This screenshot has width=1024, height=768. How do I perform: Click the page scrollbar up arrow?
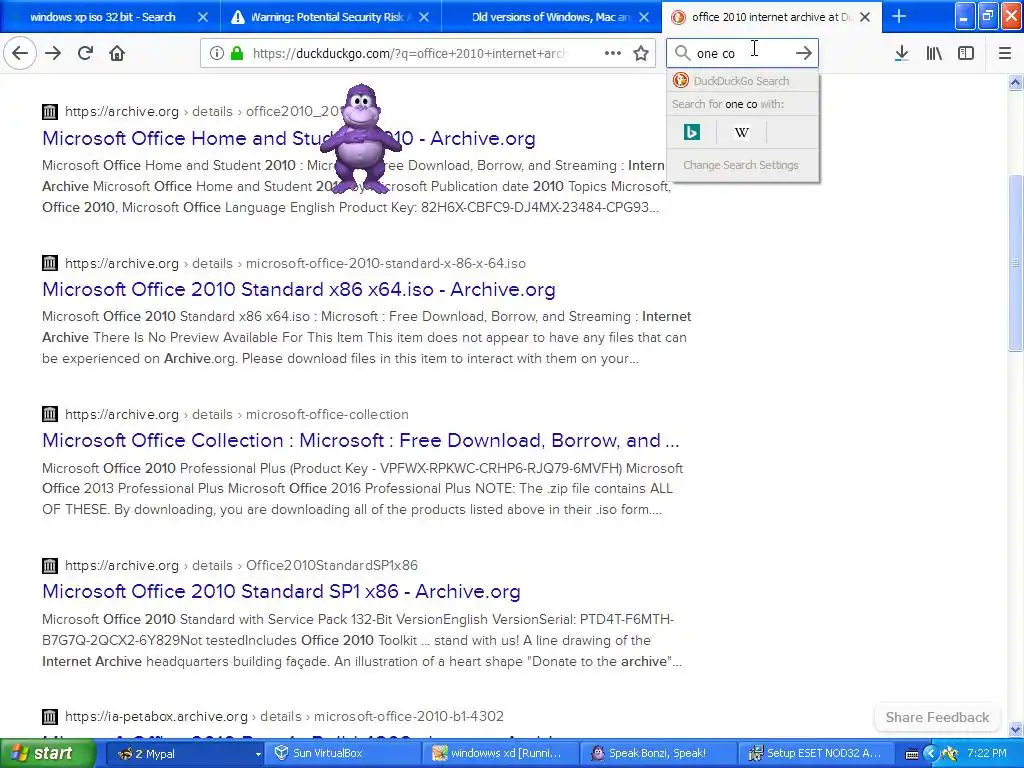click(x=1015, y=82)
